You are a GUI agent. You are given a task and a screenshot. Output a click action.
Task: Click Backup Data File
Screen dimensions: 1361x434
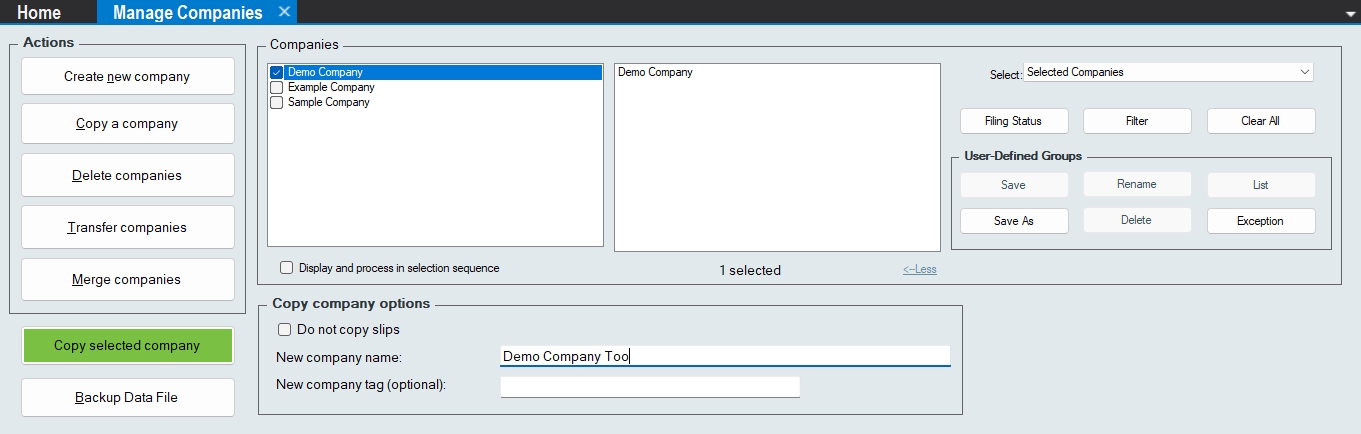(x=127, y=397)
